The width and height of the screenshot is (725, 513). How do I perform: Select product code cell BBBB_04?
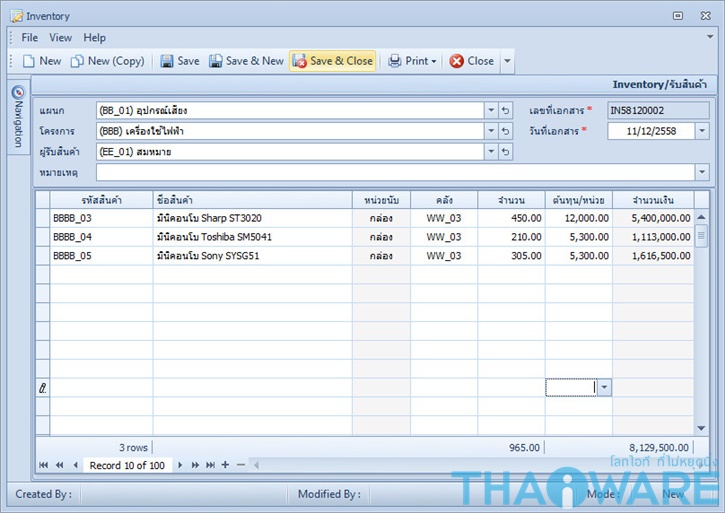(x=101, y=237)
